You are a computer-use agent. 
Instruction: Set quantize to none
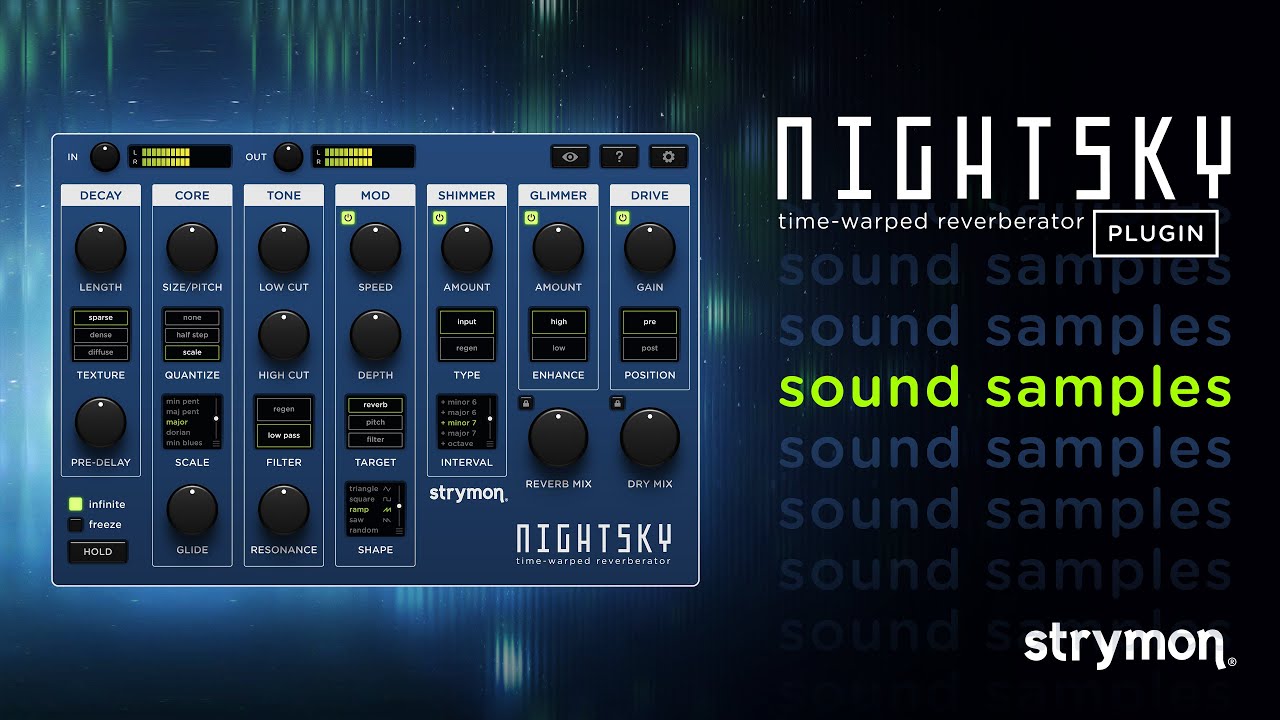coord(192,318)
